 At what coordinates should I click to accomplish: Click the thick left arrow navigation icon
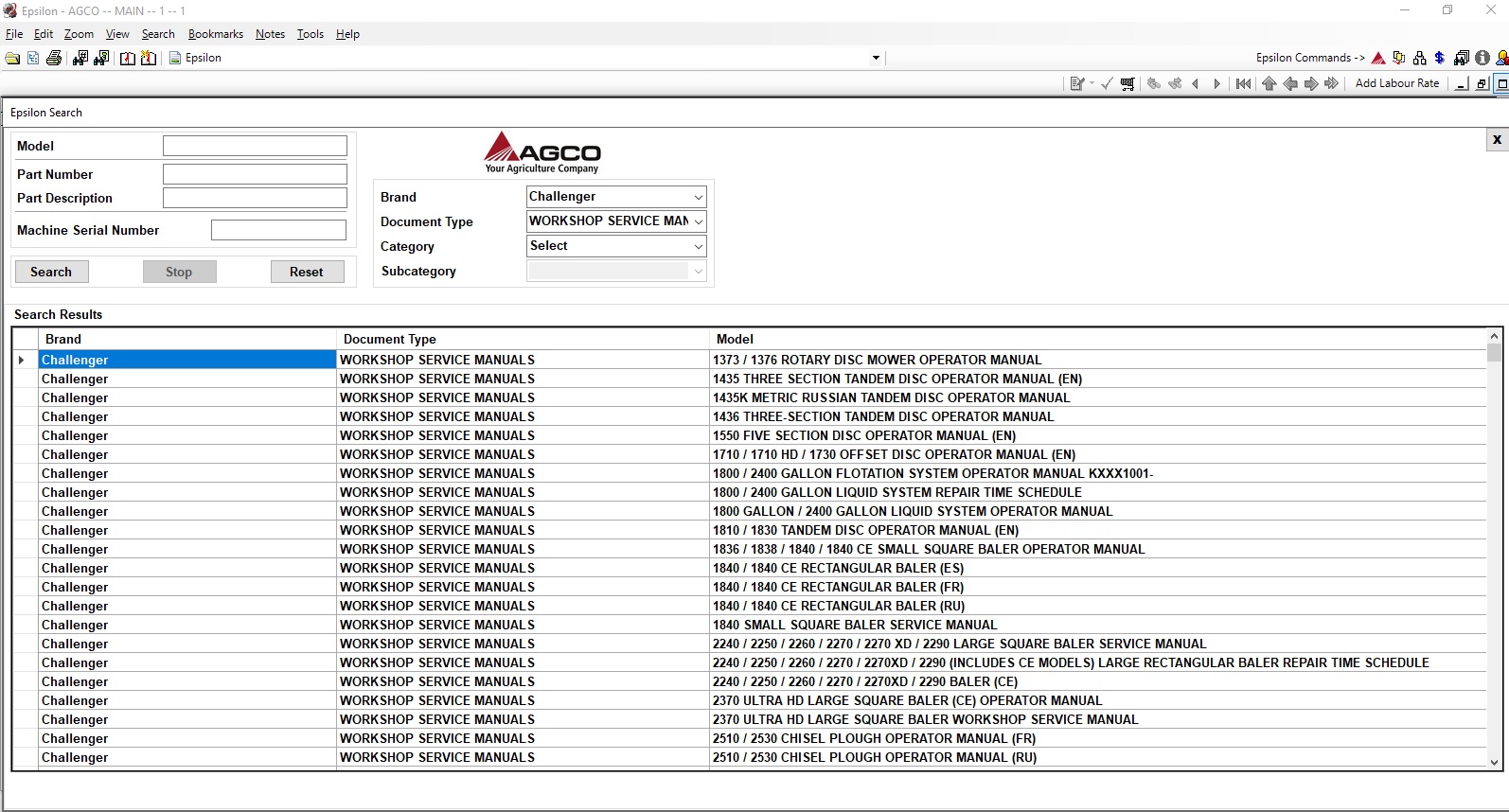(1290, 83)
